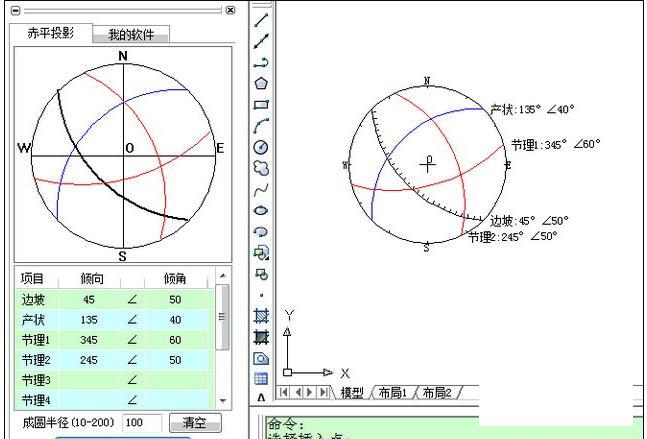
Task: Go to the last layout tab arrow
Action: click(323, 393)
